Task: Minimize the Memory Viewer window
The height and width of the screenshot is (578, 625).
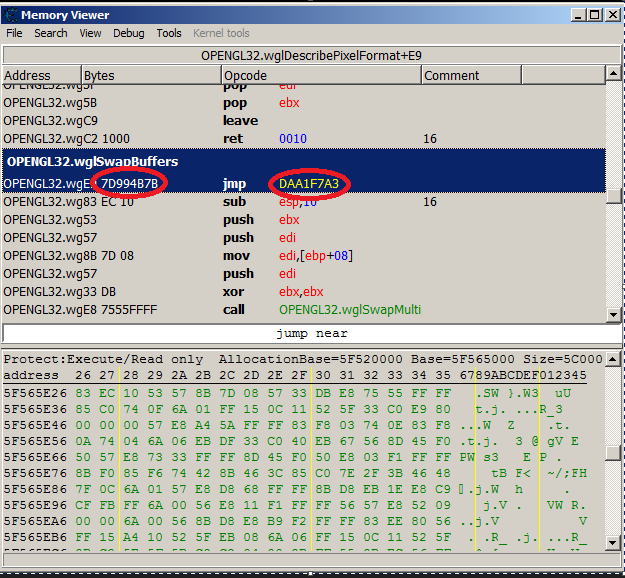Action: click(x=579, y=14)
